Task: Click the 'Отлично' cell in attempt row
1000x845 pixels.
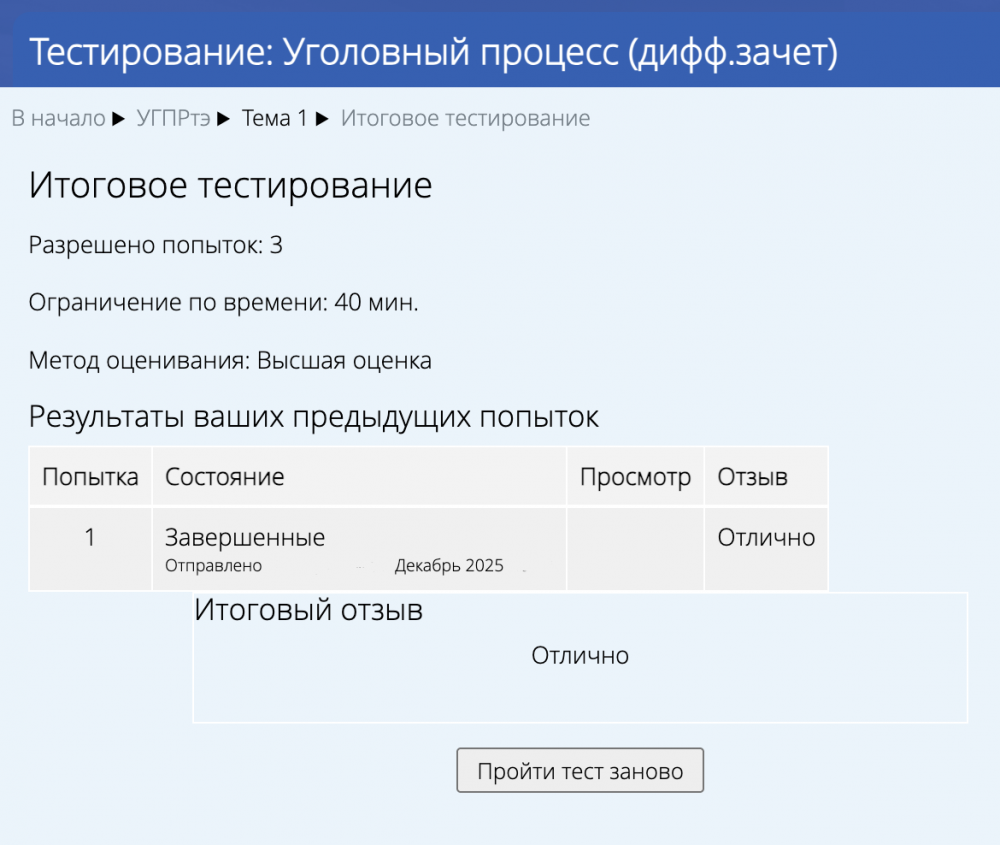Action: coord(766,538)
